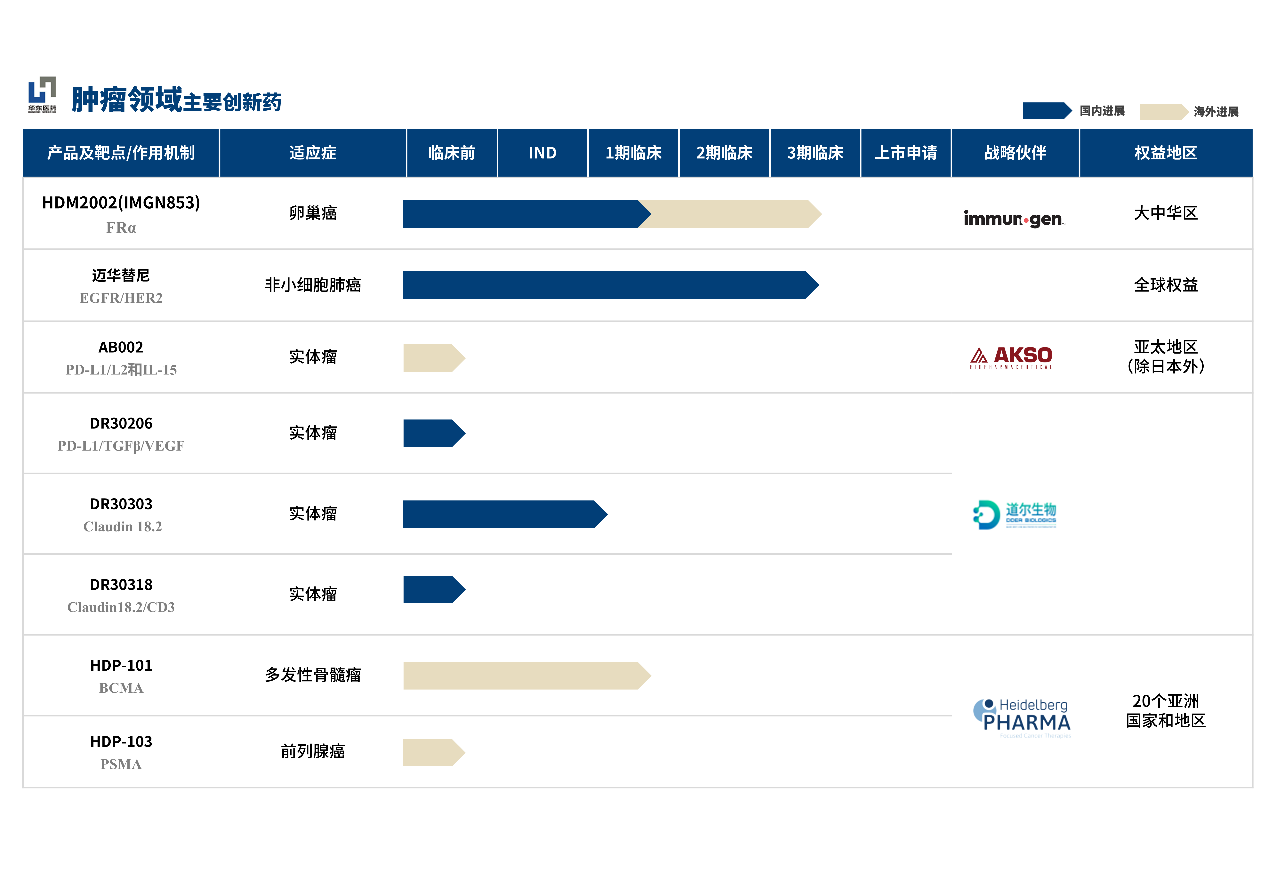Viewport: 1268px width, 878px height.
Task: Click the Heidelberg Pharma logo
Action: tap(1021, 717)
